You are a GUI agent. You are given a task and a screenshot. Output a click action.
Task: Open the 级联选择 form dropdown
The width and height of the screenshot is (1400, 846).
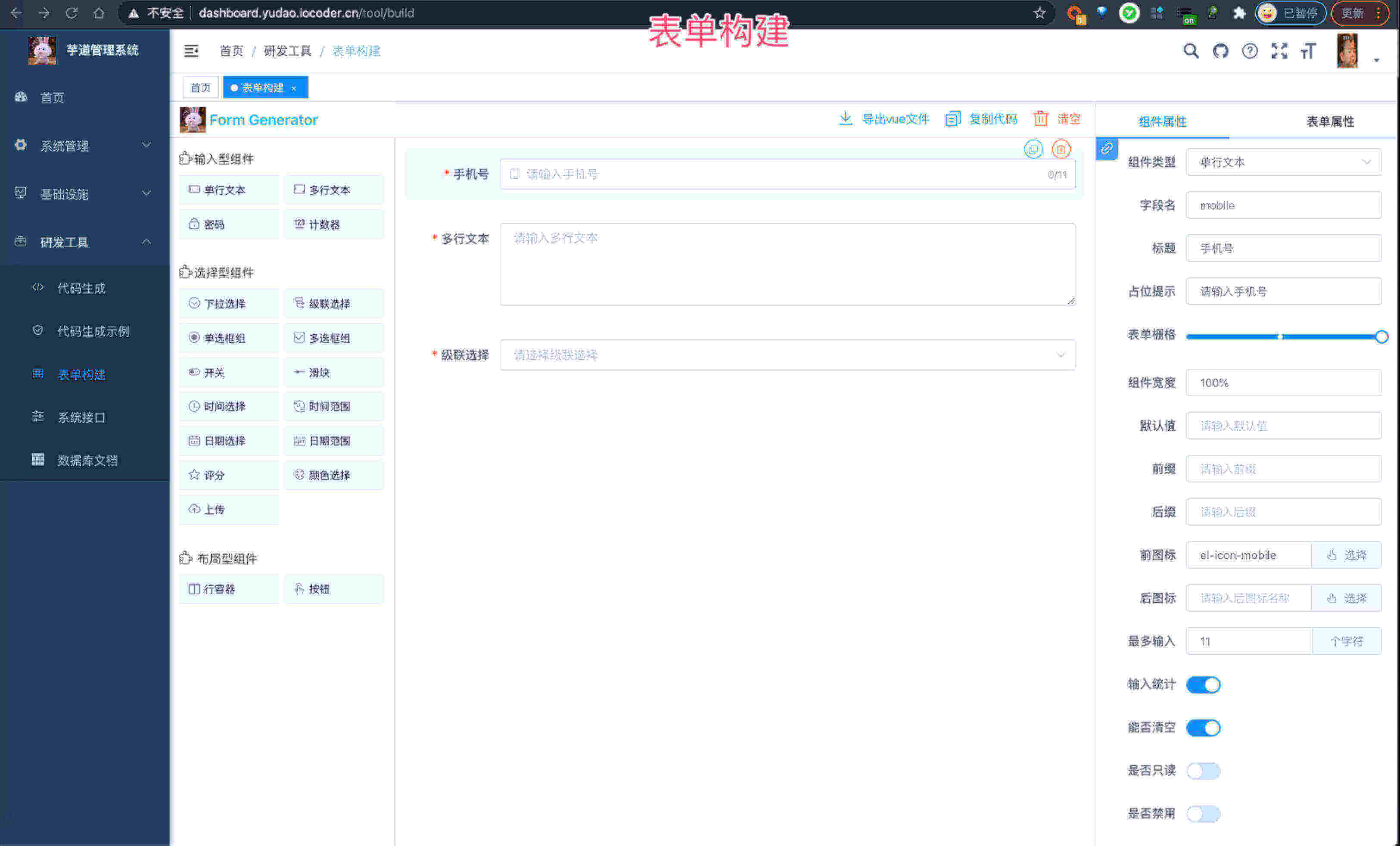(787, 355)
